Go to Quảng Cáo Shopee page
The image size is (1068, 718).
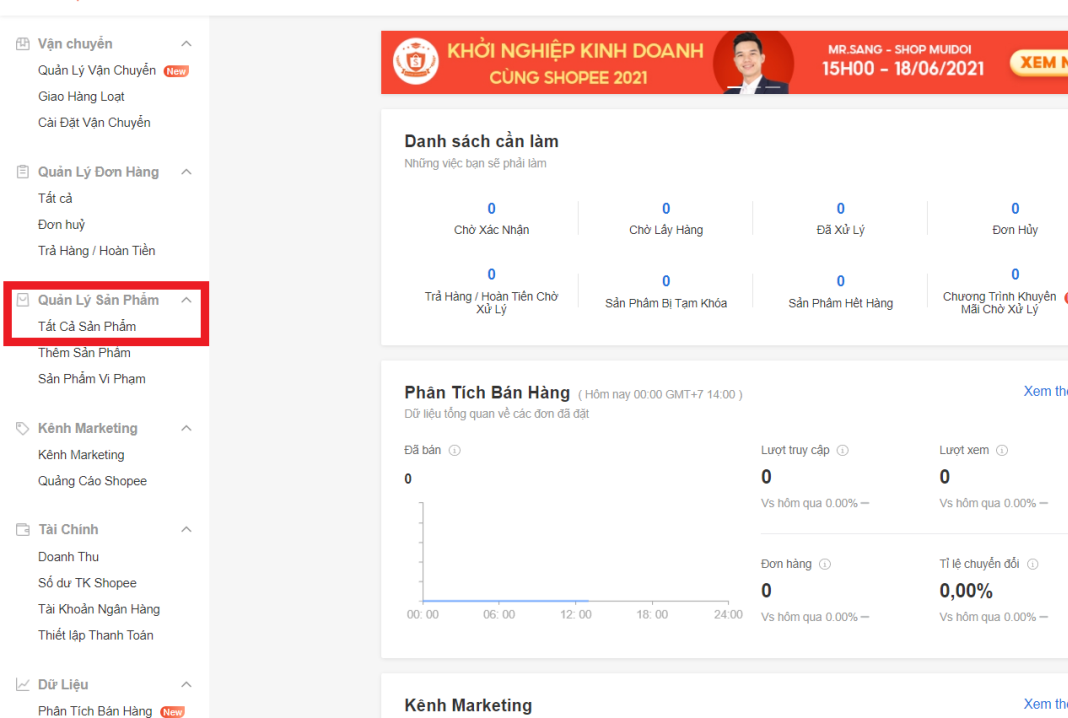coord(92,481)
